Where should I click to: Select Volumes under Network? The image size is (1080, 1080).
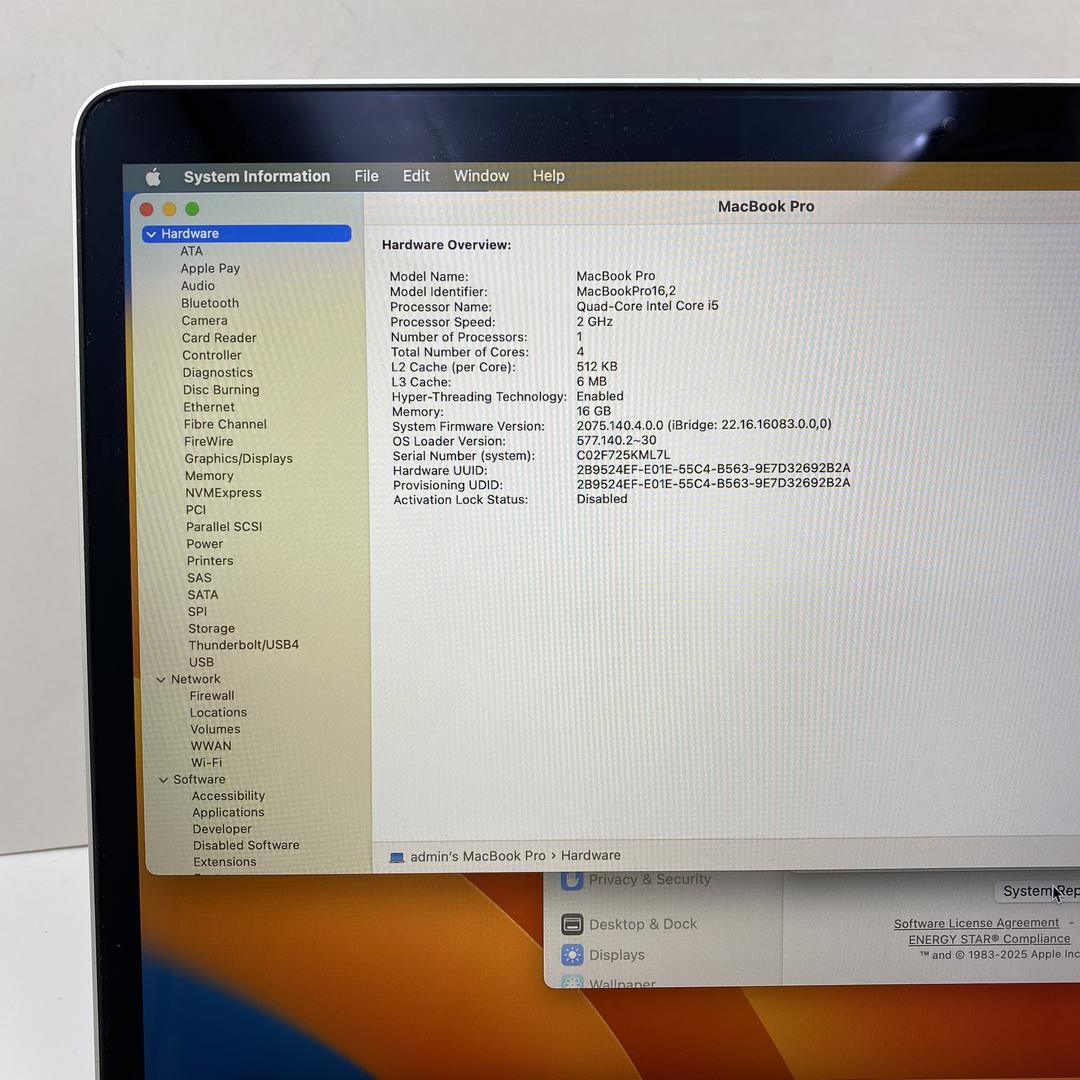[216, 729]
